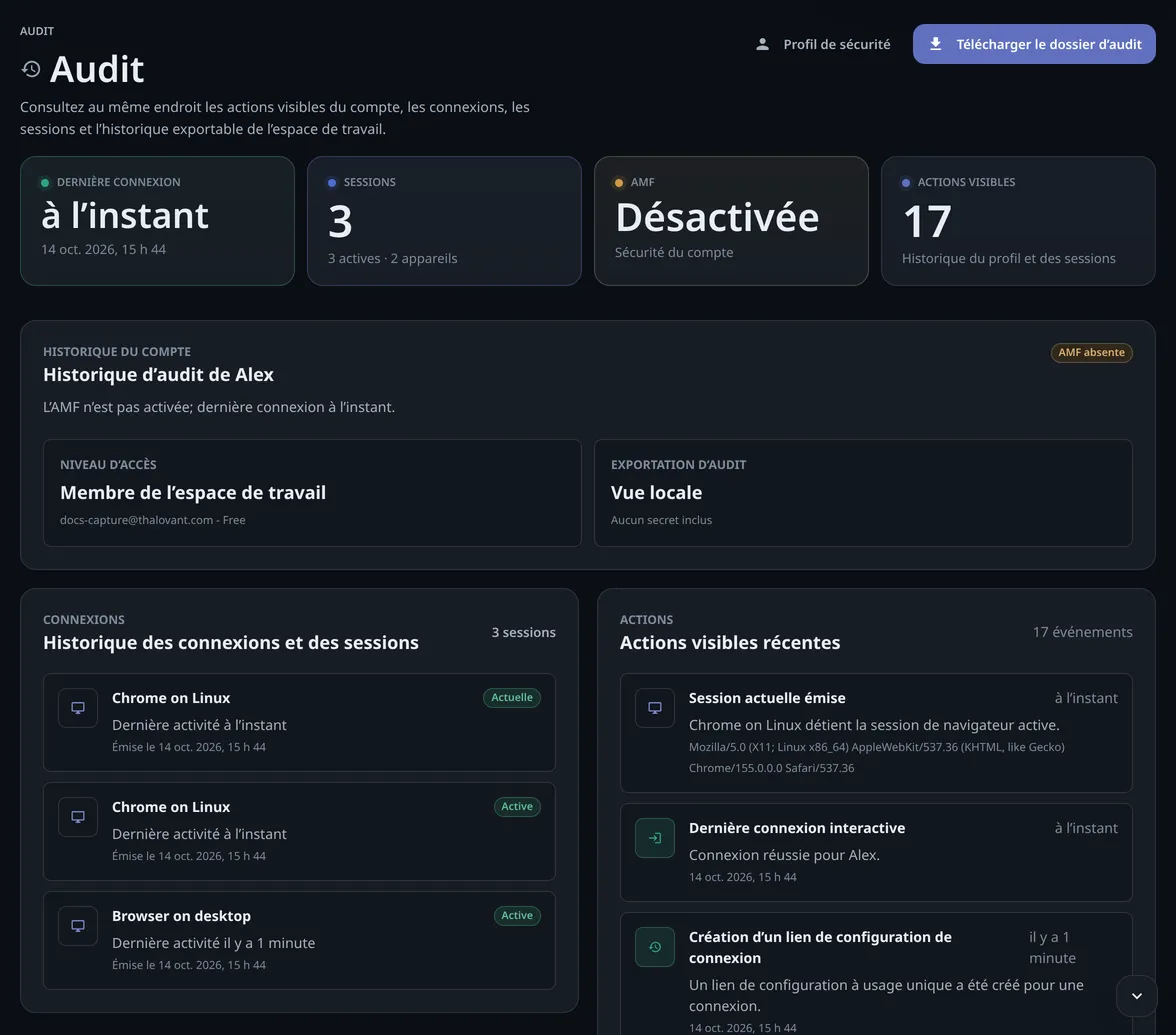Open Profil de sécurité
The image size is (1176, 1035).
(824, 44)
